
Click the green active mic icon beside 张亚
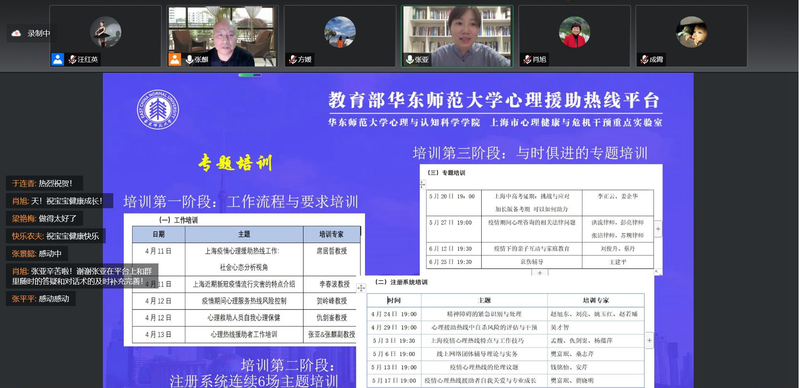click(410, 60)
